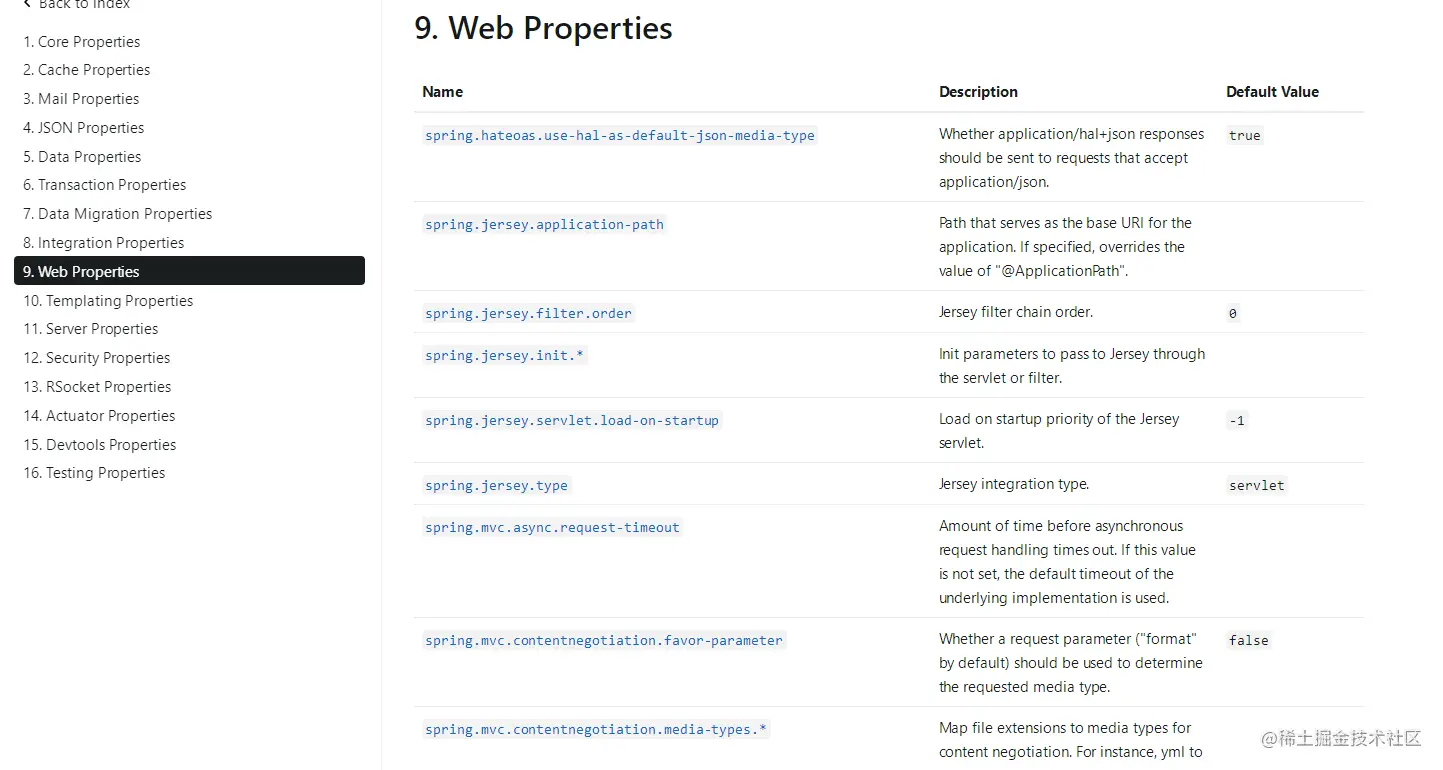Screen dimensions: 1443x770
Task: Click spring.jersey.filter.order property link
Action: click(528, 313)
